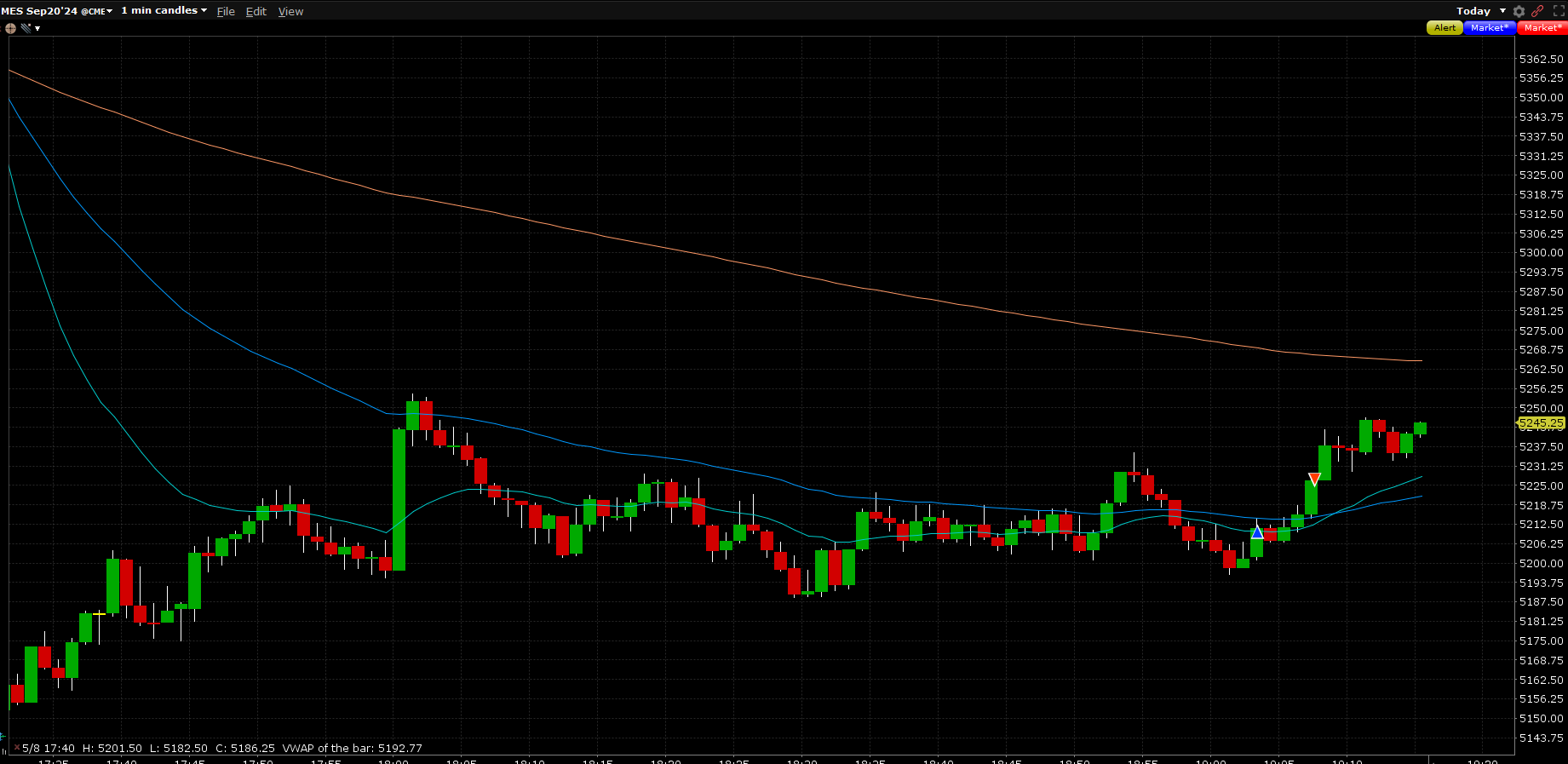Open the MES Sep20'24 contract dropdown
Image resolution: width=1568 pixels, height=764 pixels.
56,11
